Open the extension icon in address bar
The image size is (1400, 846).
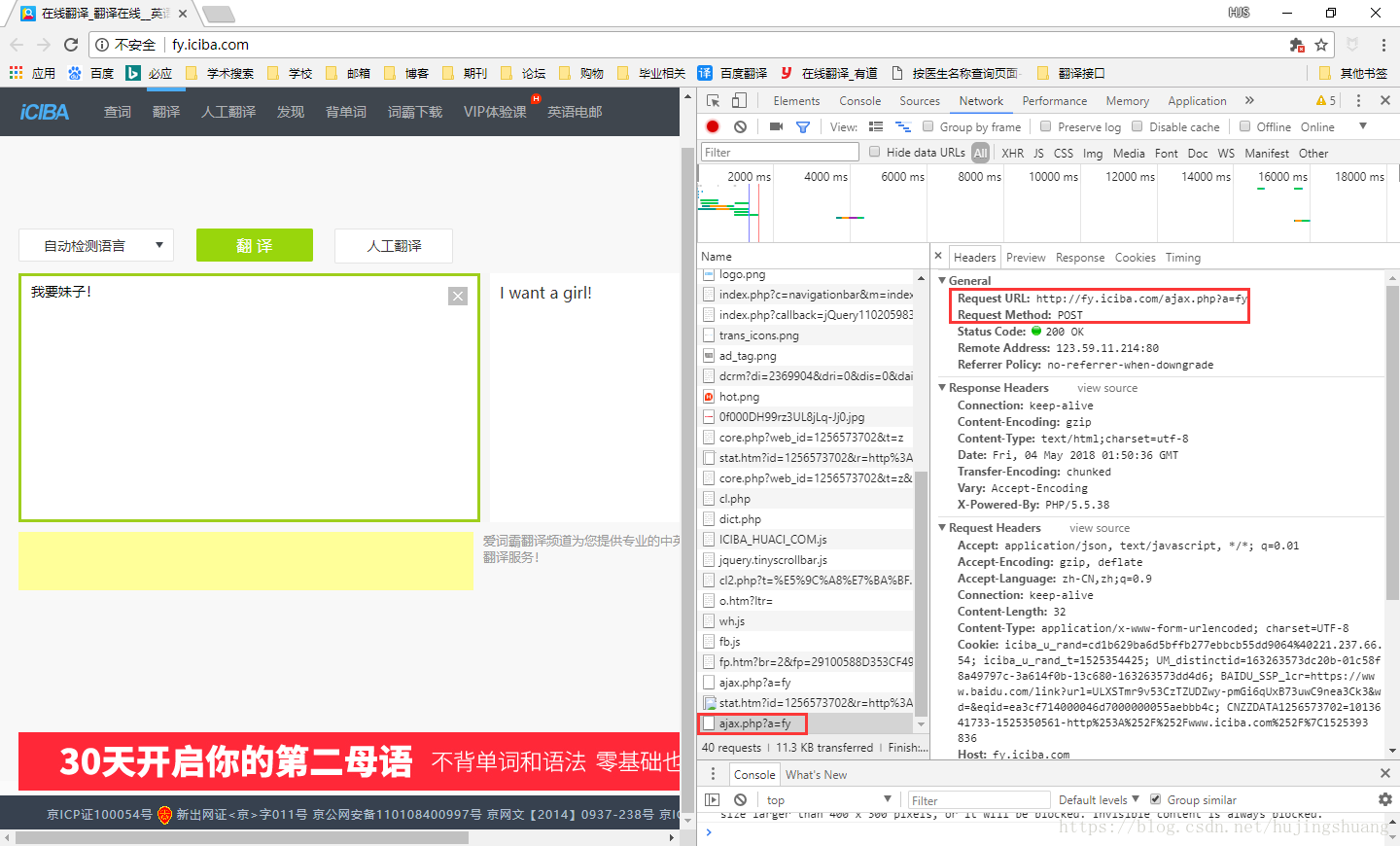tap(1297, 45)
